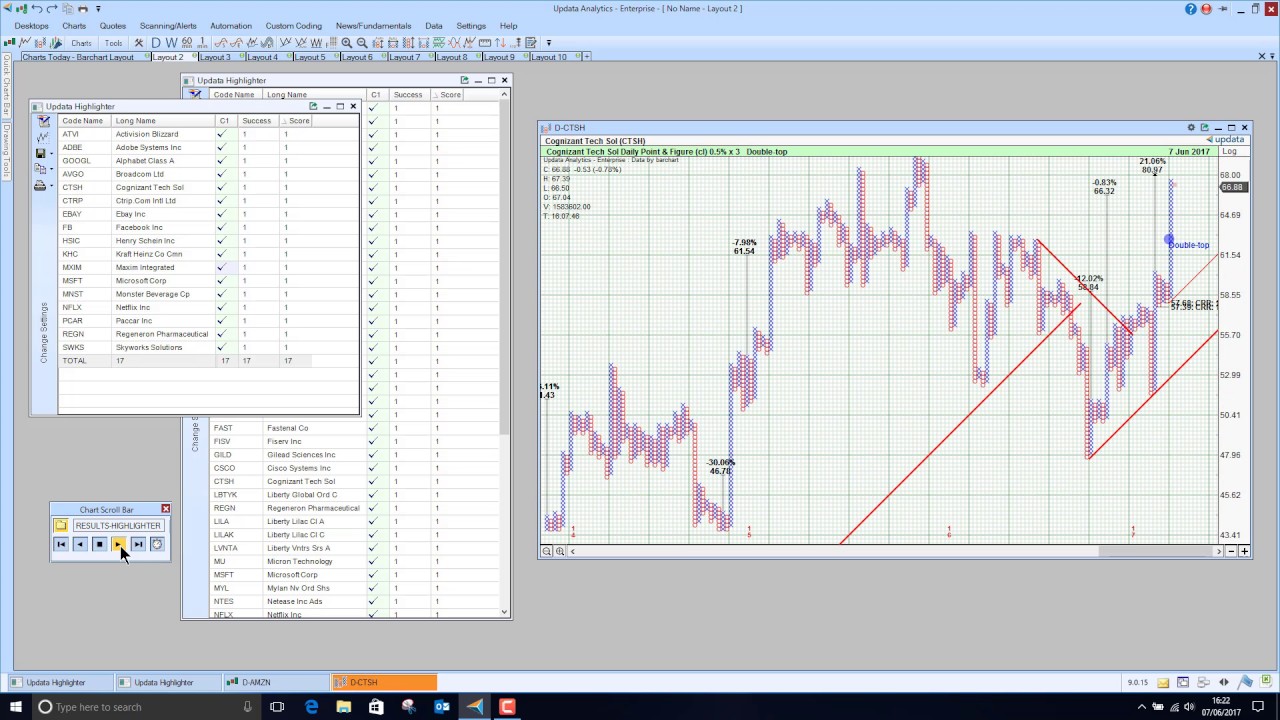This screenshot has height=720, width=1280.
Task: Open the copy dropdown in front Highlighter sidebar
Action: point(51,169)
